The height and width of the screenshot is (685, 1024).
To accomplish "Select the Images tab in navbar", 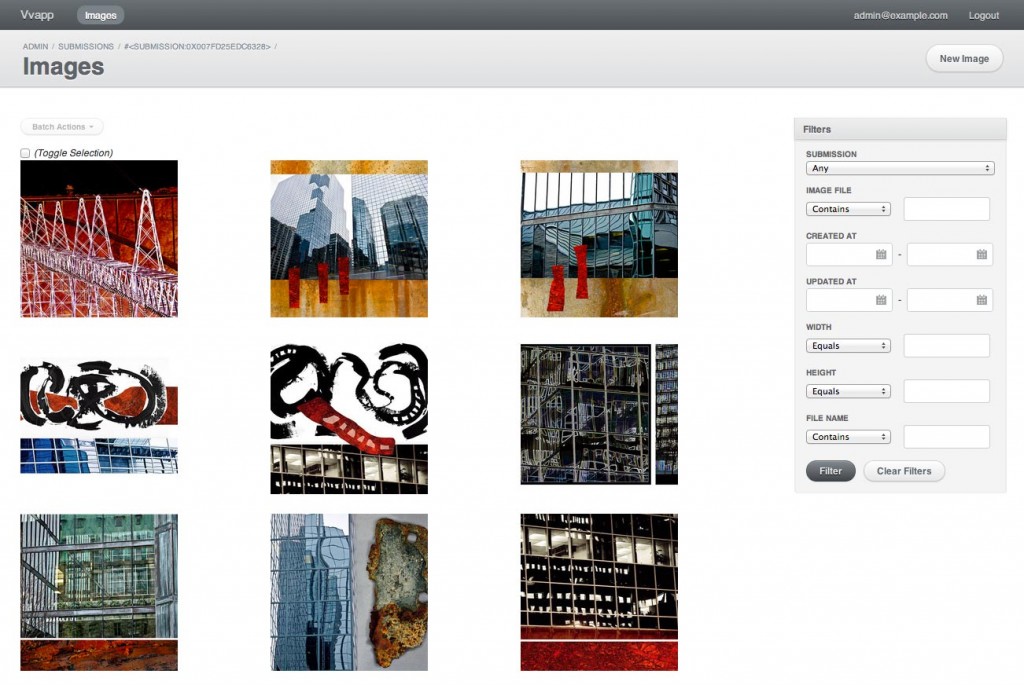I will click(x=101, y=15).
